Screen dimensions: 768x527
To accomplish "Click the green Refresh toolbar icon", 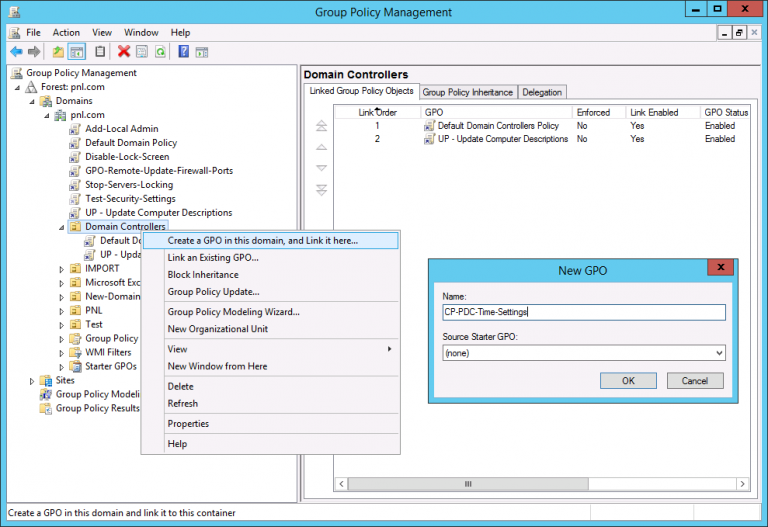I will click(160, 52).
